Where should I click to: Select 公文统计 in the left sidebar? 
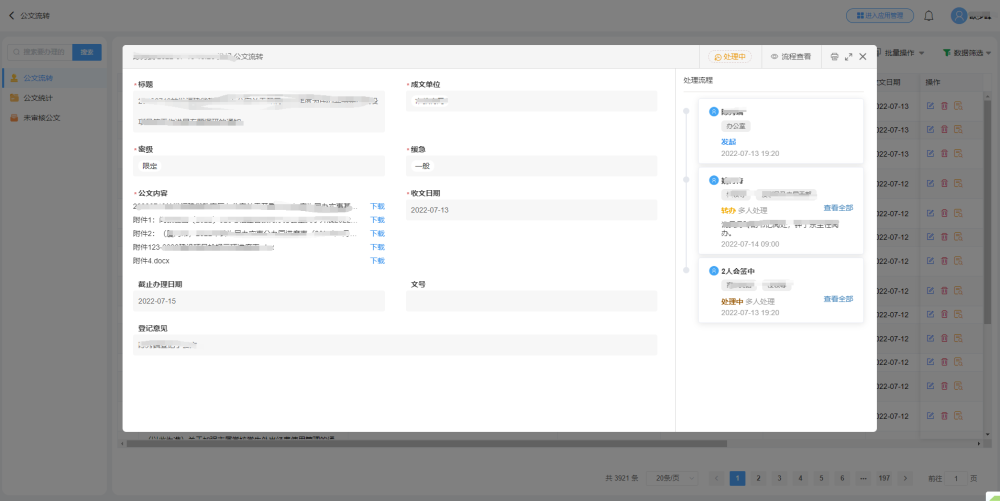(42, 98)
